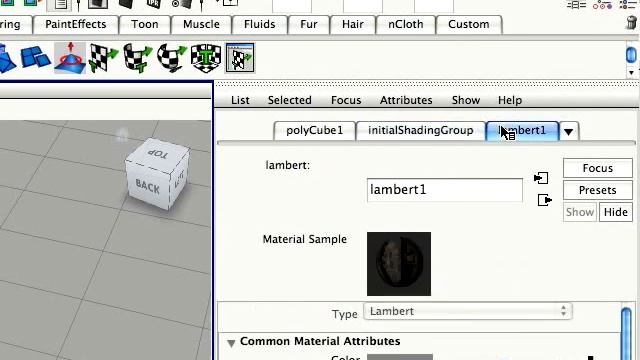Click the Focus button
The width and height of the screenshot is (640, 360).
click(598, 168)
